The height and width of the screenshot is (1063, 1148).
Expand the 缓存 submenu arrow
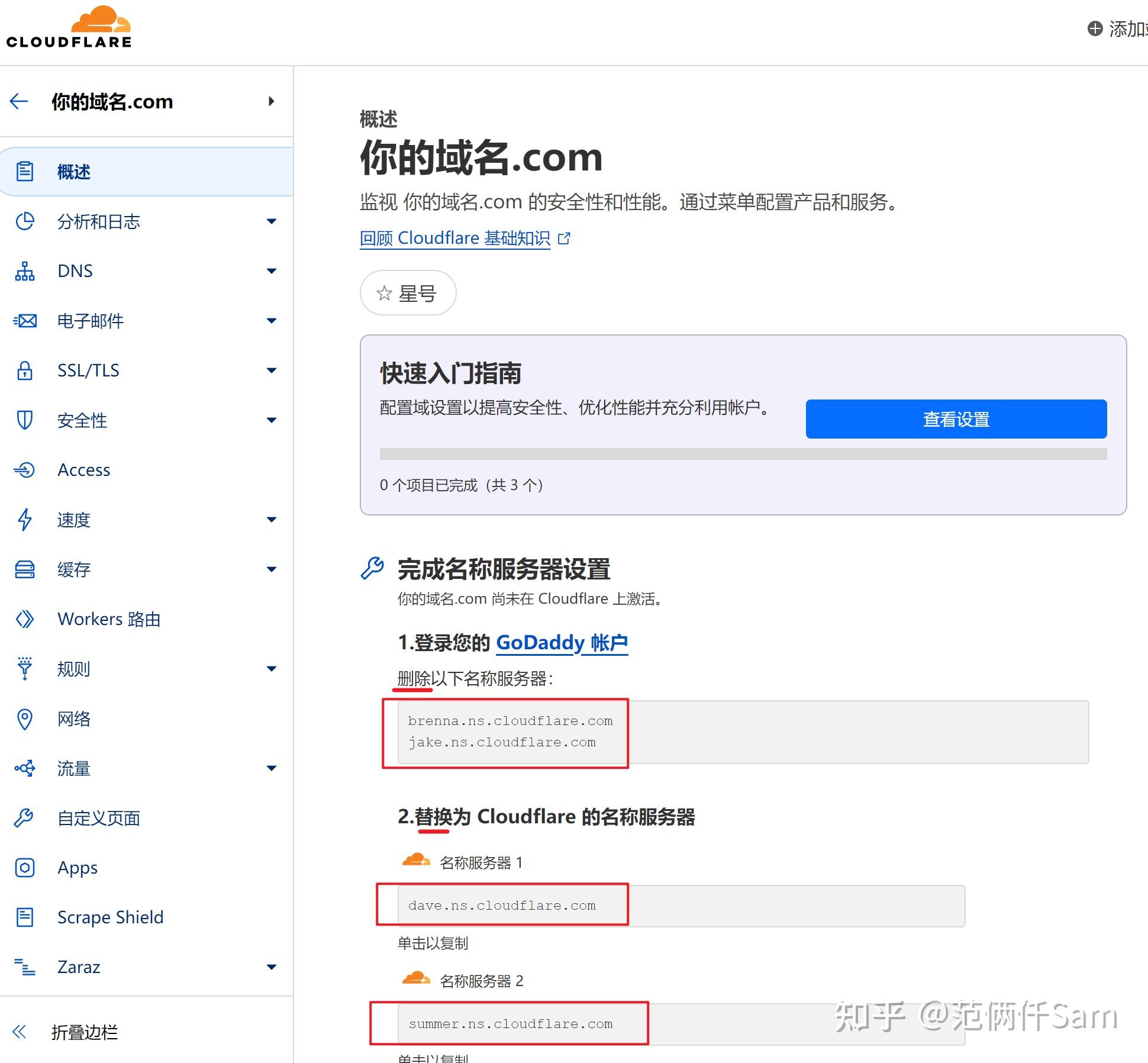click(x=272, y=569)
